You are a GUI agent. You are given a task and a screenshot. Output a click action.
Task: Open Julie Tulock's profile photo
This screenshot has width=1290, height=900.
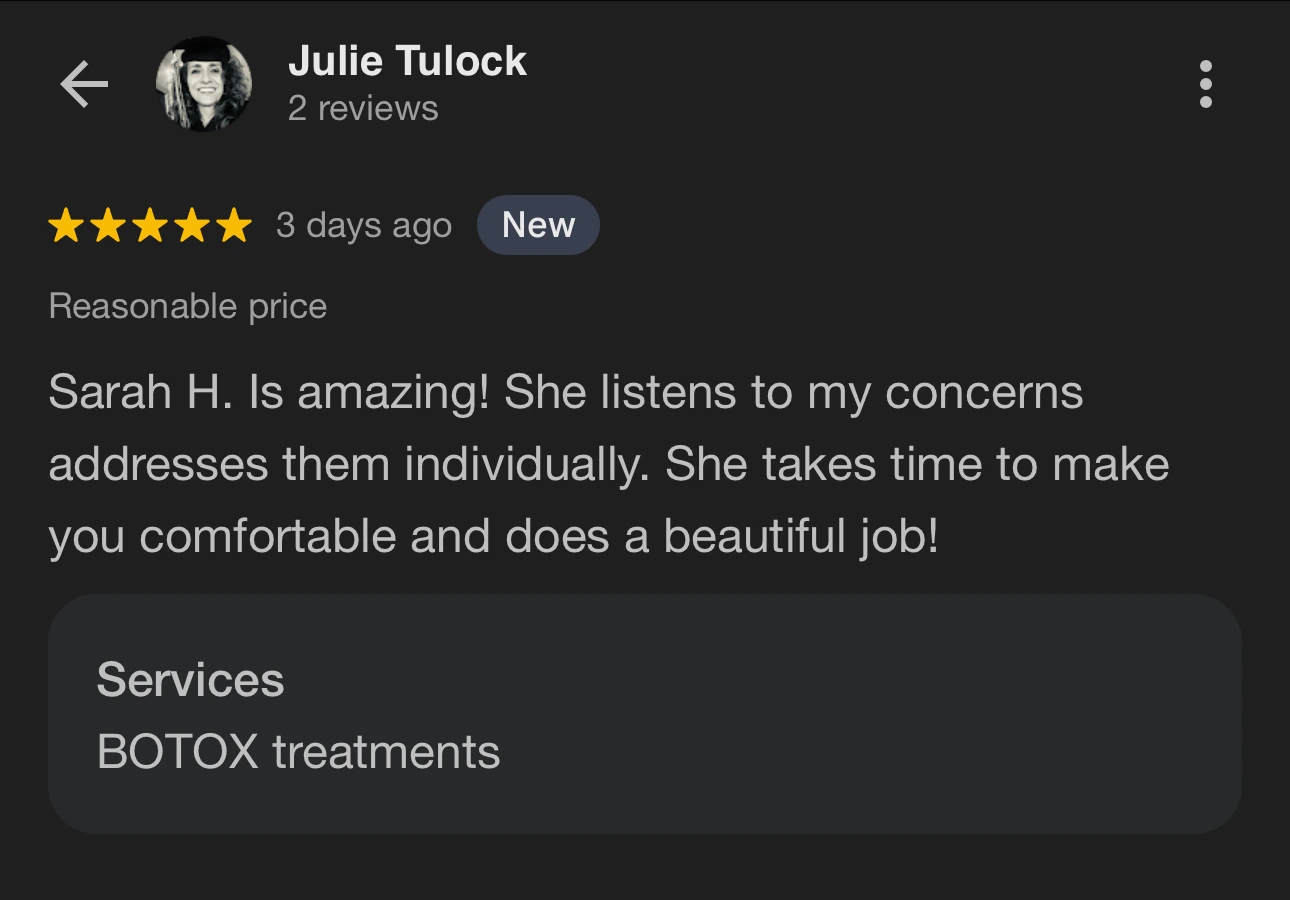point(204,84)
